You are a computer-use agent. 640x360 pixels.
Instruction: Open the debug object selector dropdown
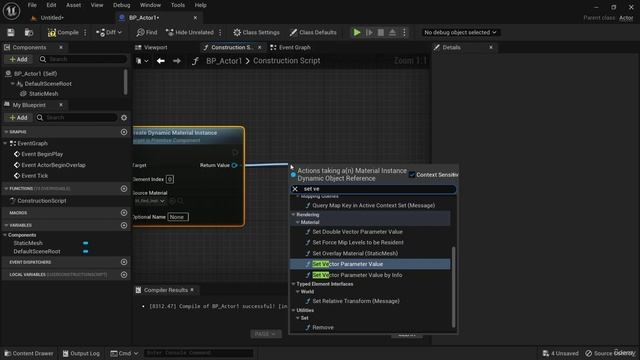click(460, 32)
